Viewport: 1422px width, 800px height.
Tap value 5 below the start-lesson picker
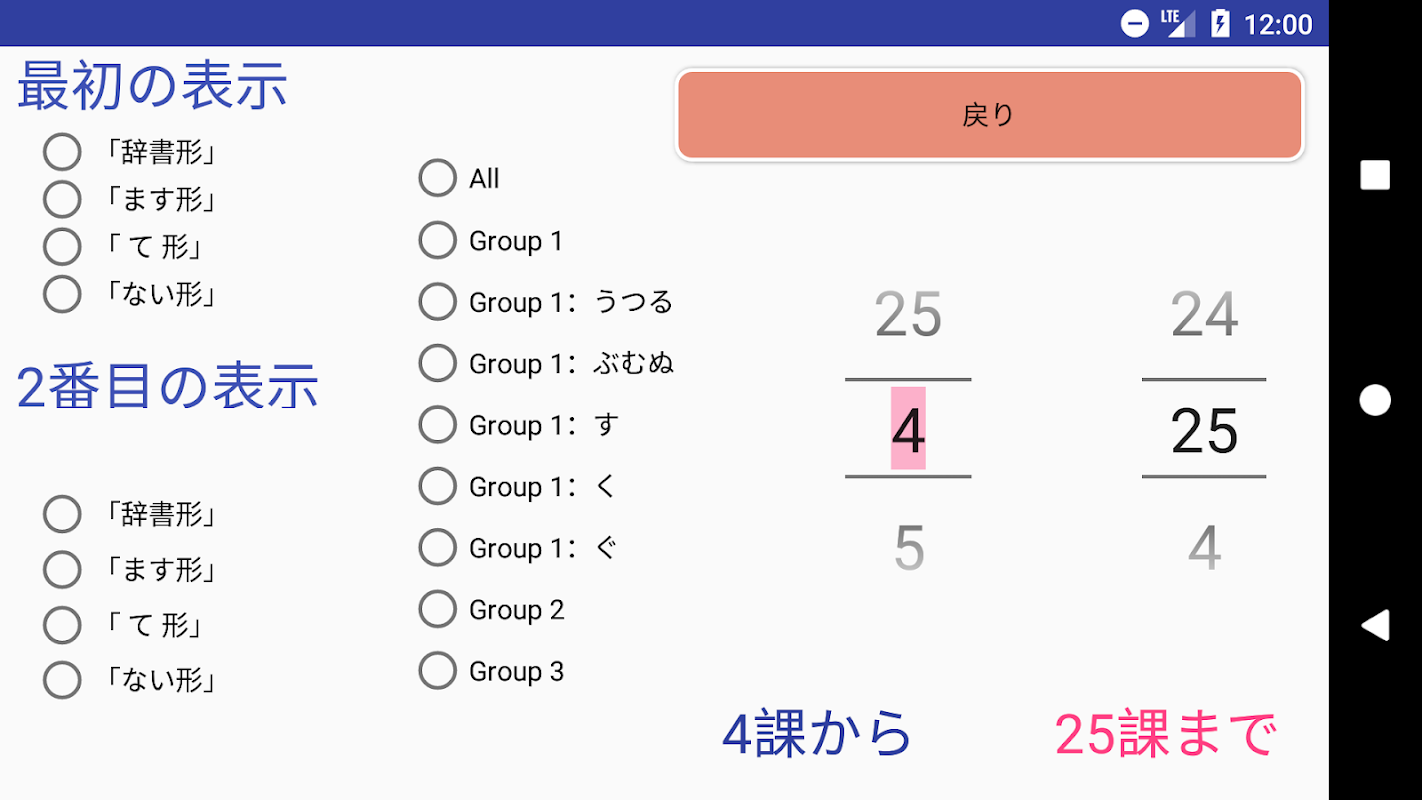(x=908, y=548)
